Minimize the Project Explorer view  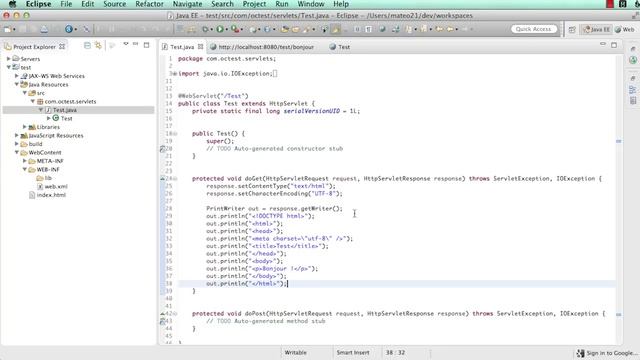tap(136, 44)
